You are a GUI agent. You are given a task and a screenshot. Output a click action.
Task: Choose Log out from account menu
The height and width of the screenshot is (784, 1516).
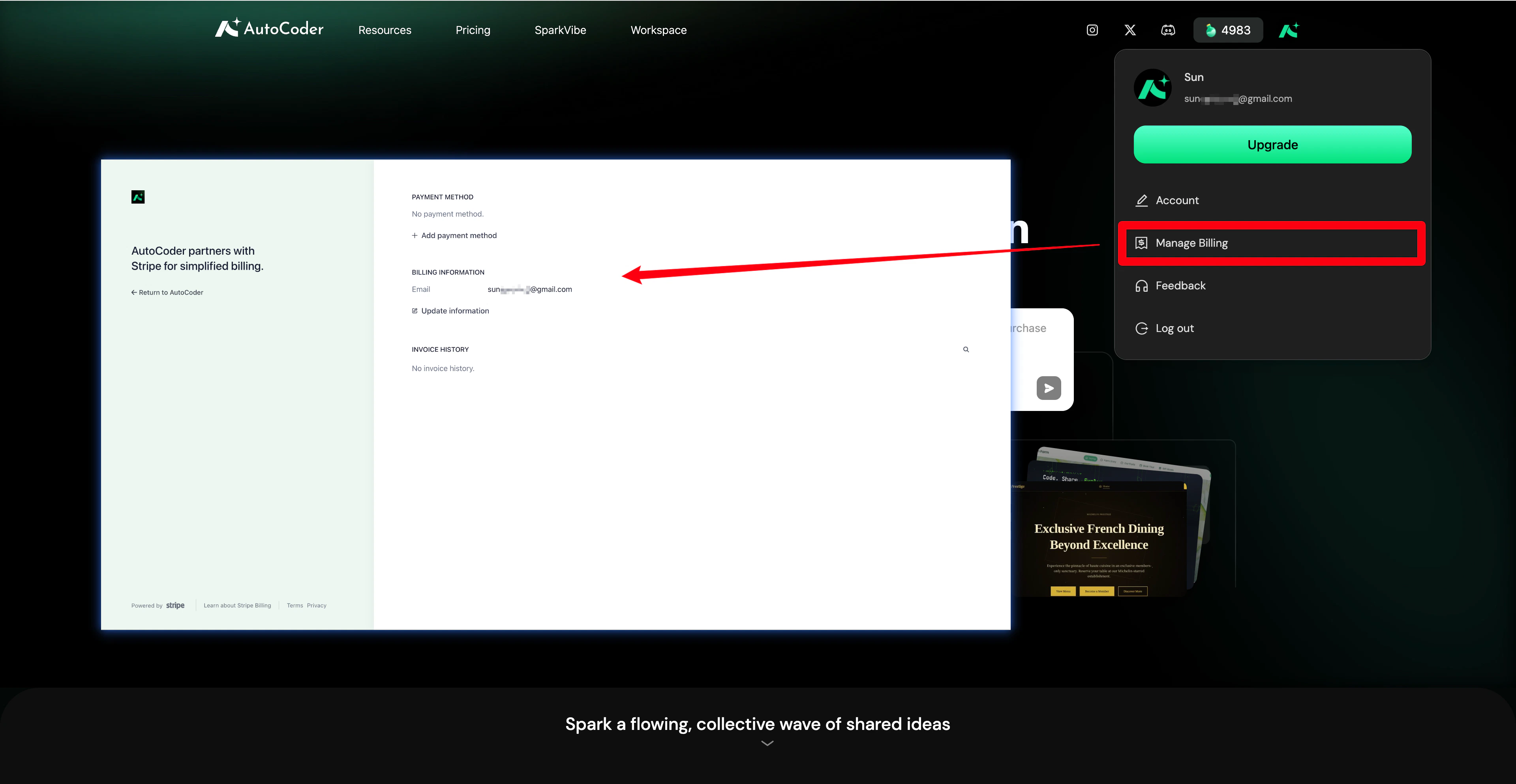pyautogui.click(x=1174, y=328)
